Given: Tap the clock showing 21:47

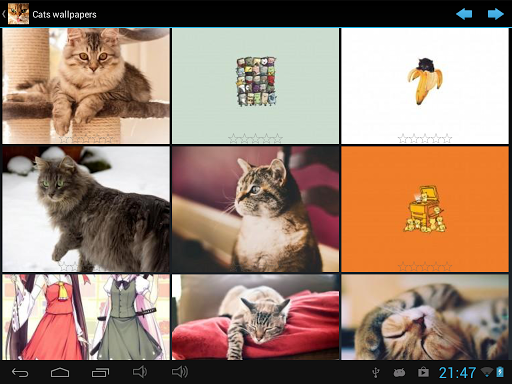Looking at the screenshot, I should click(x=457, y=373).
